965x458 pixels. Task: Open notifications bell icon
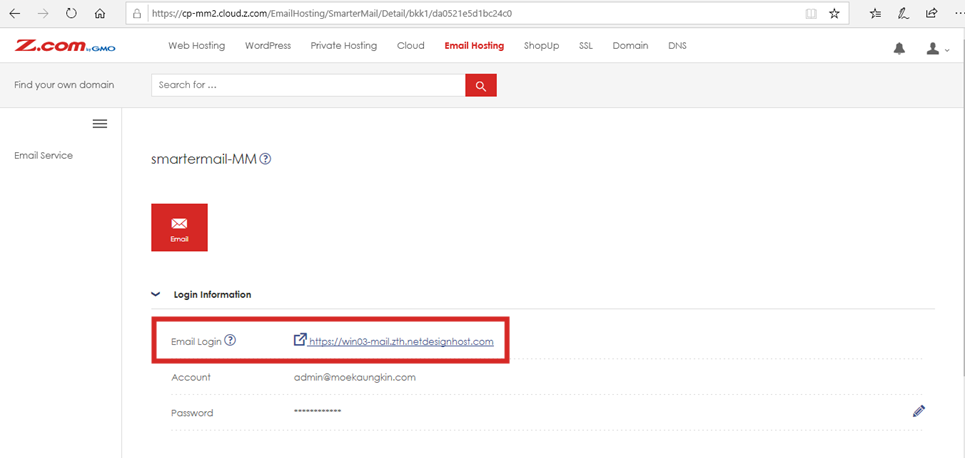point(899,49)
